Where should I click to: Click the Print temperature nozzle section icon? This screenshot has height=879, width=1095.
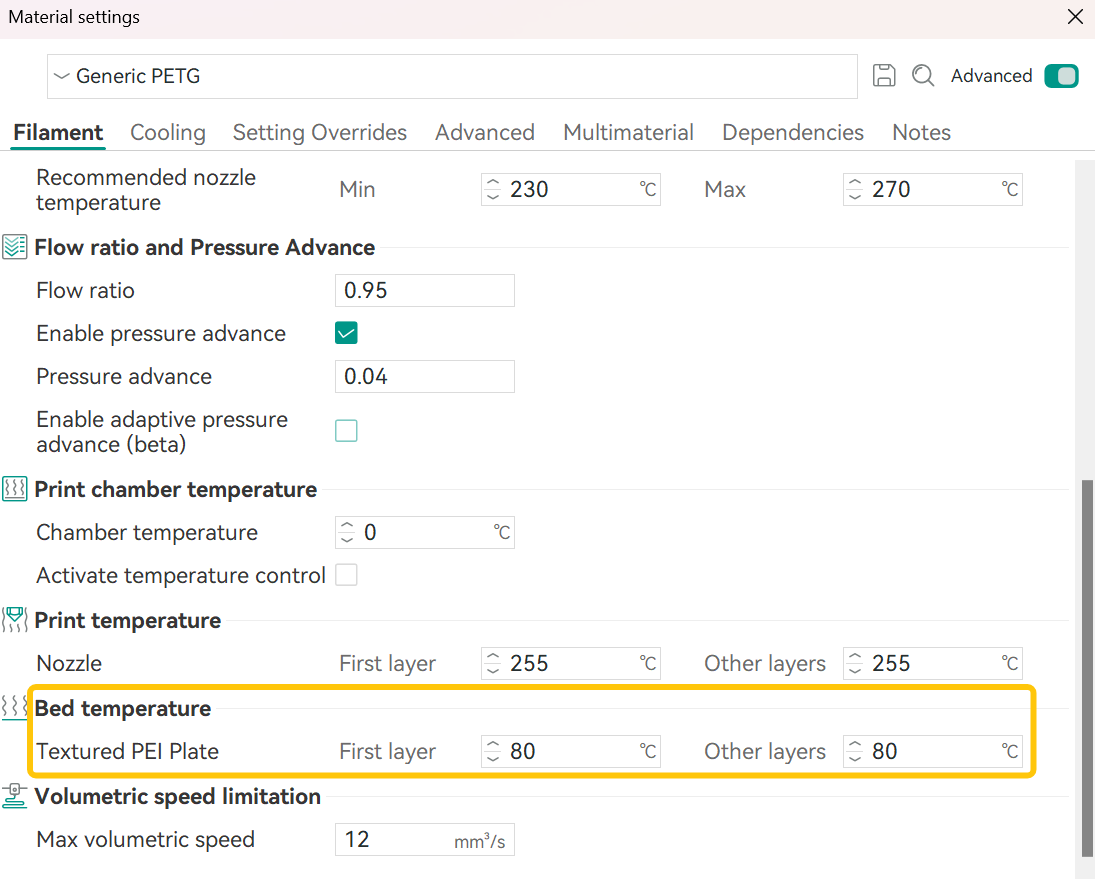pos(15,621)
